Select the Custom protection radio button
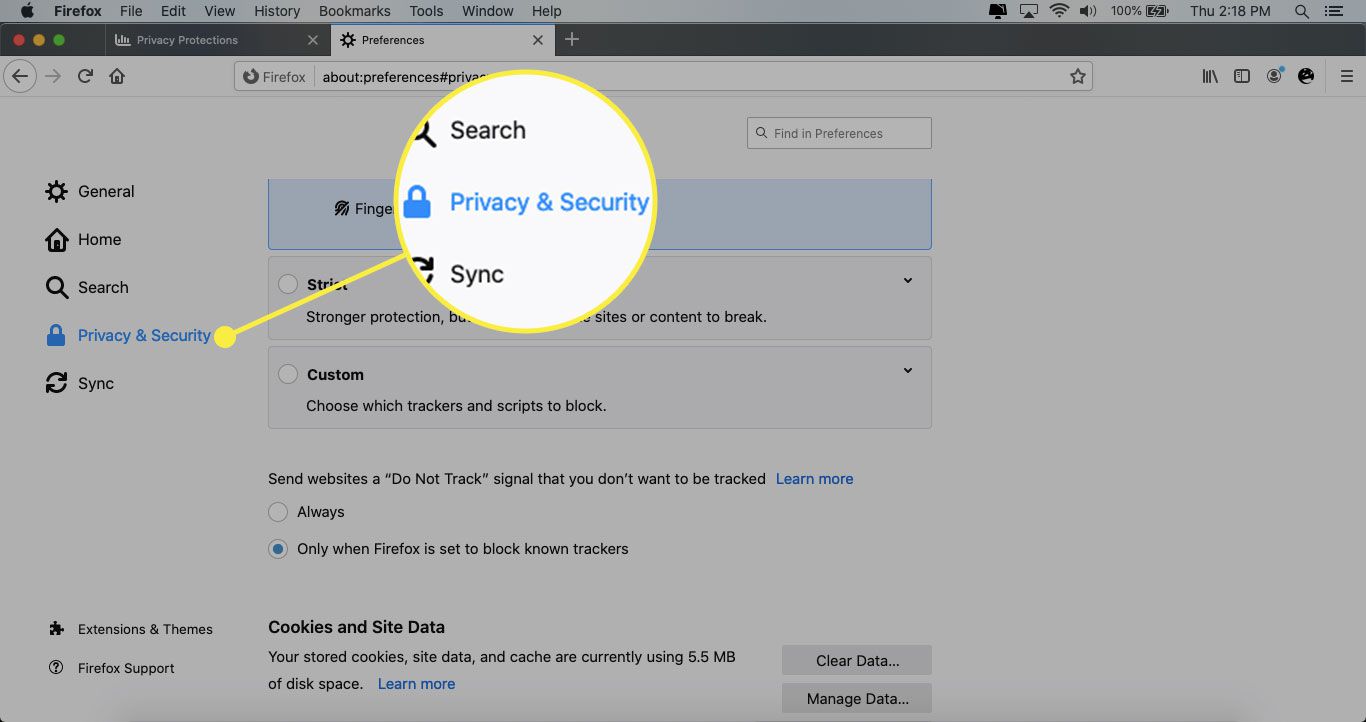 click(x=288, y=374)
